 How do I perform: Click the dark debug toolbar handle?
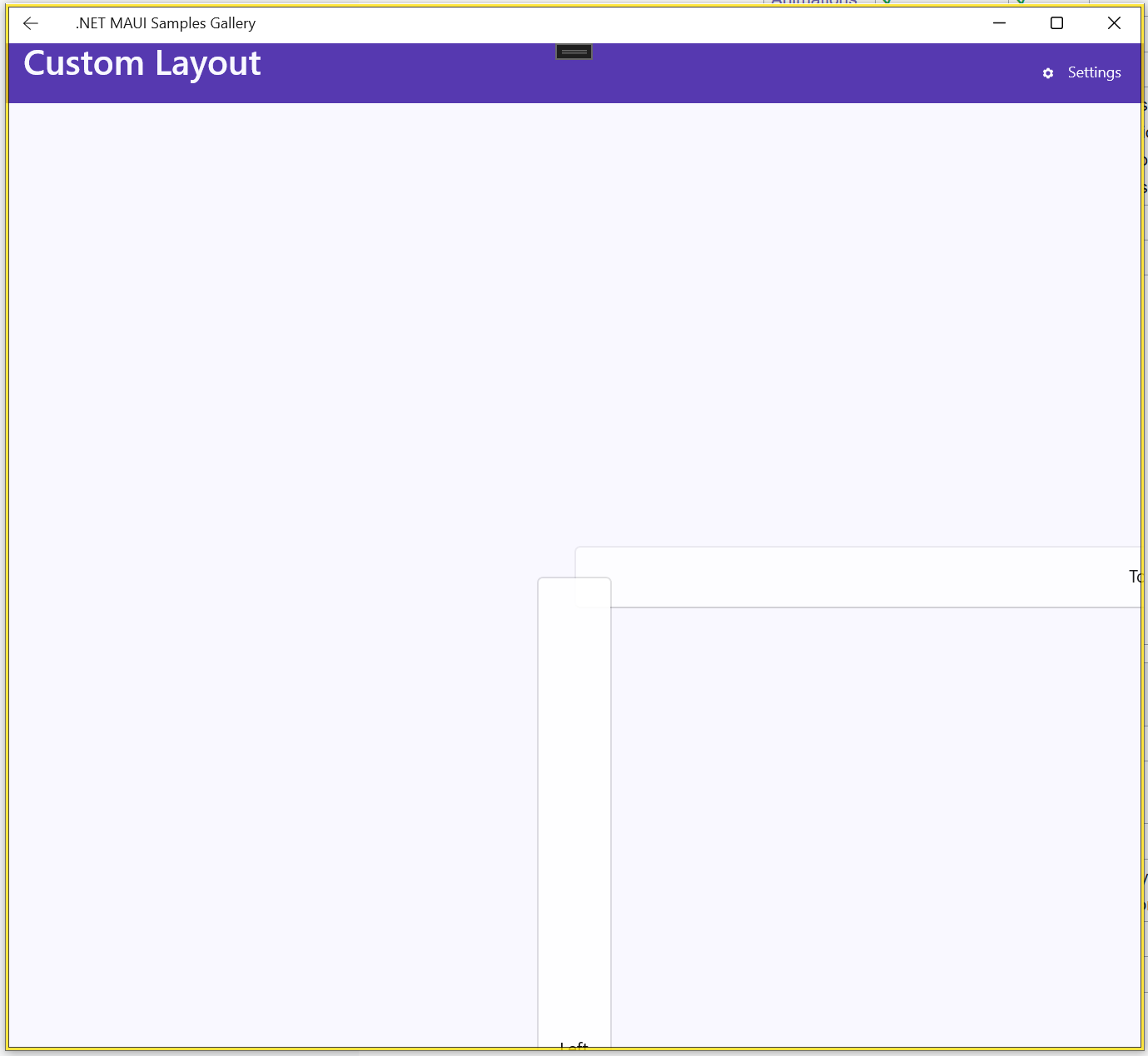(x=574, y=52)
